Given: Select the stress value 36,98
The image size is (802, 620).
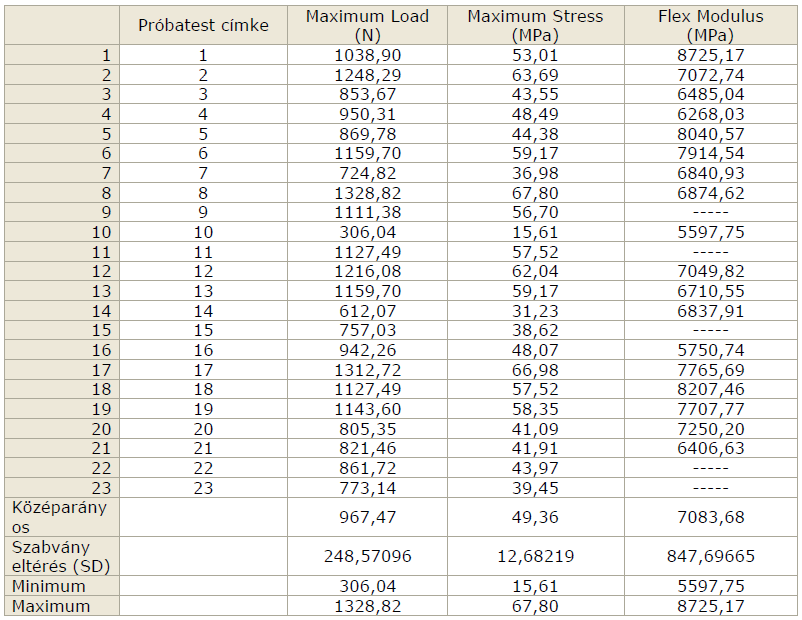Looking at the screenshot, I should click(535, 173).
